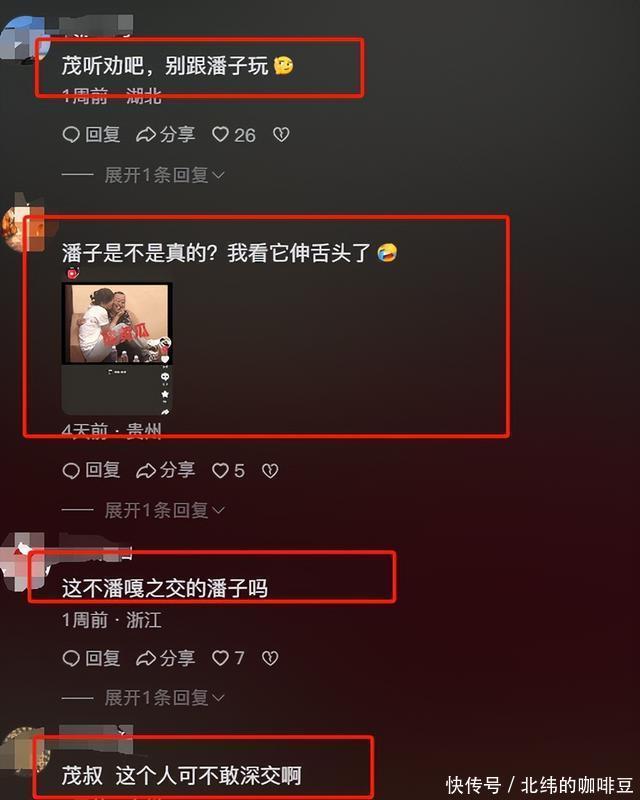Image resolution: width=640 pixels, height=800 pixels.
Task: Expand 1 reply under the 浙江 comment
Action: click(164, 697)
